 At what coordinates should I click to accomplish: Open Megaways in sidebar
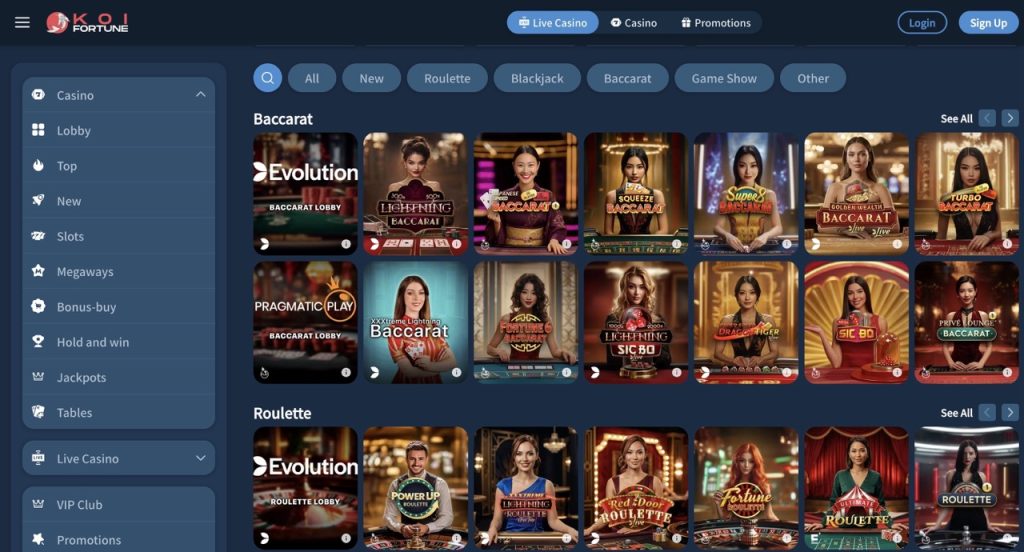[x=119, y=271]
